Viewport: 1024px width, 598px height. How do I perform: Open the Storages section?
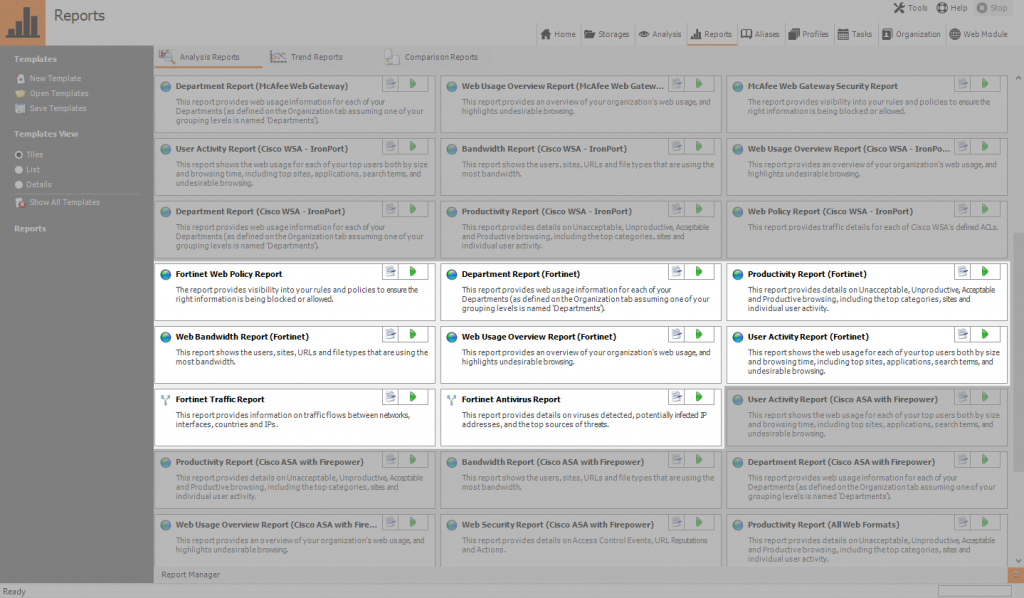[x=607, y=34]
